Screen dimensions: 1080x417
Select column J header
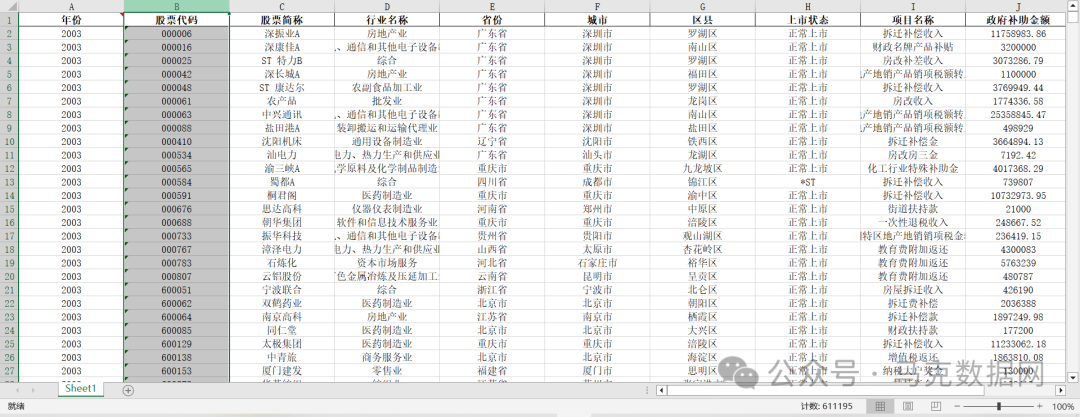tap(1017, 6)
